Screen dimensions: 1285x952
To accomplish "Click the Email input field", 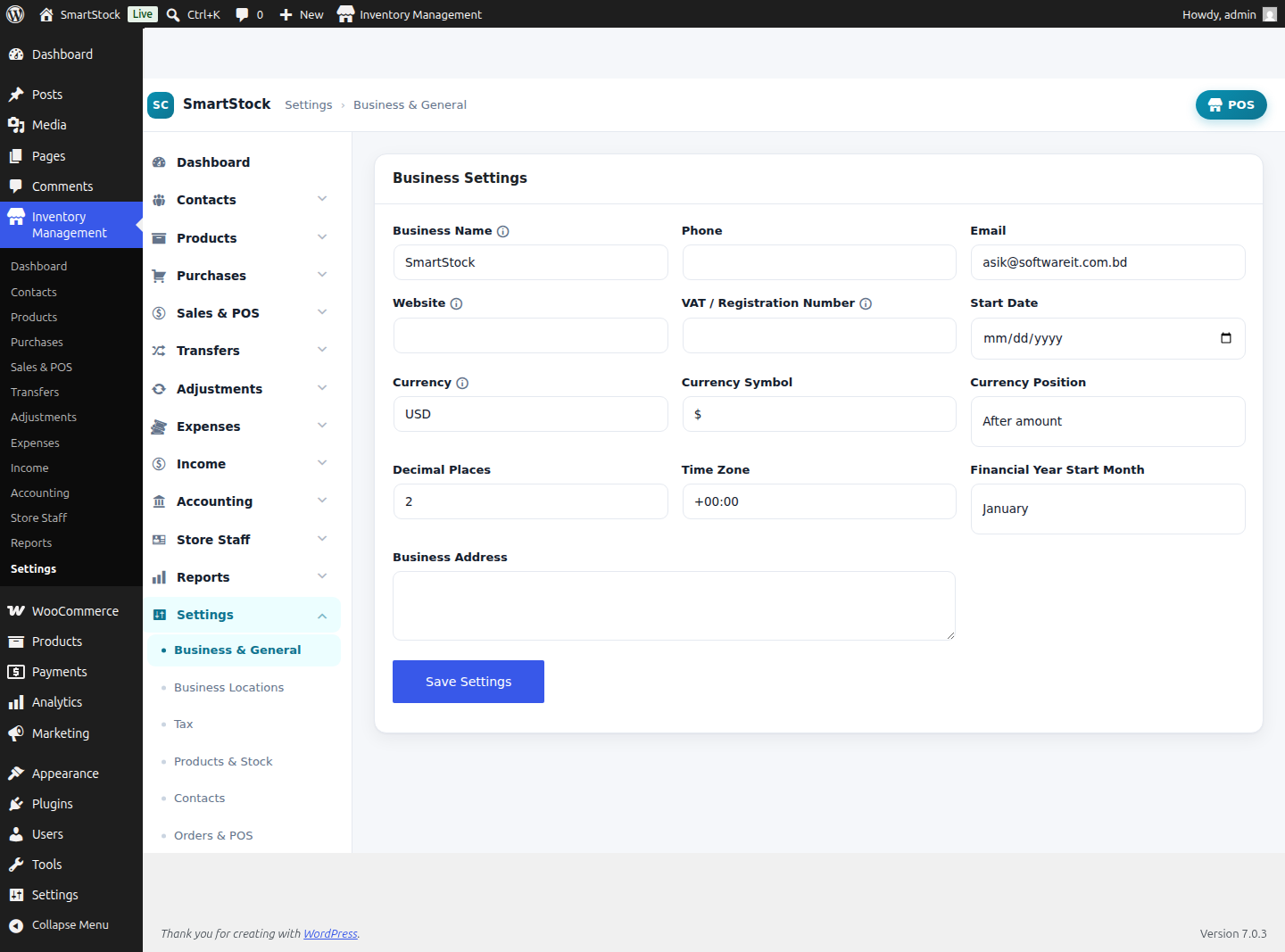I will tap(1107, 262).
